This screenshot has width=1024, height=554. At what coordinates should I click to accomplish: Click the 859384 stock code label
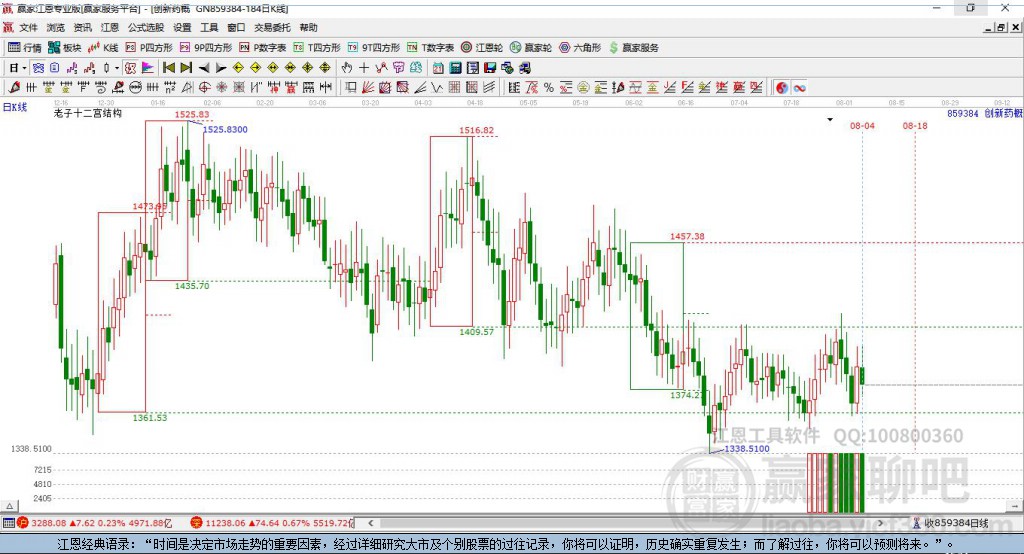[963, 114]
